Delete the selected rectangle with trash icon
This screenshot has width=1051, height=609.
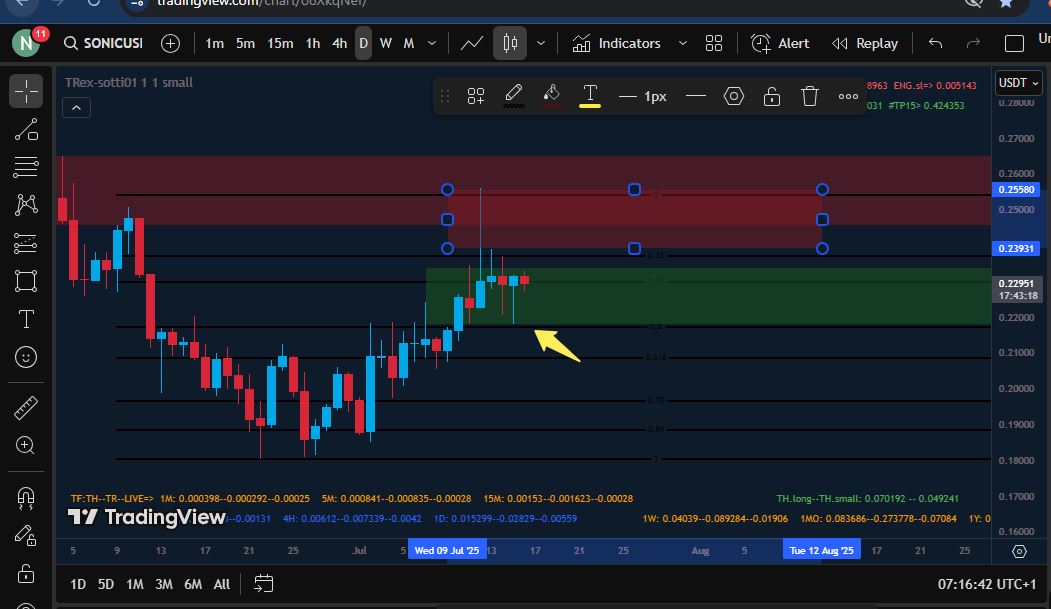810,96
